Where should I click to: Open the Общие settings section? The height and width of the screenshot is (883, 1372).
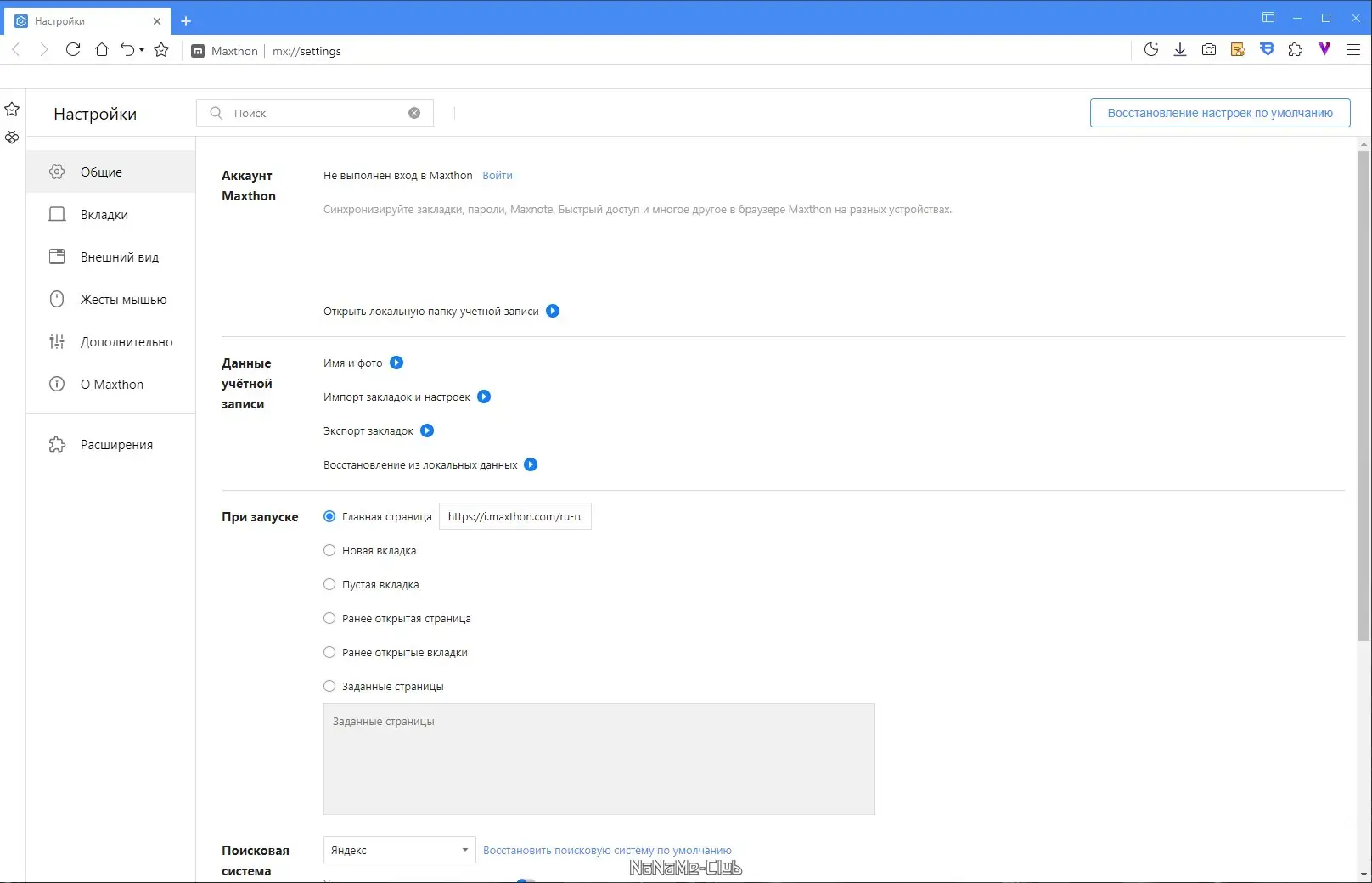point(111,172)
